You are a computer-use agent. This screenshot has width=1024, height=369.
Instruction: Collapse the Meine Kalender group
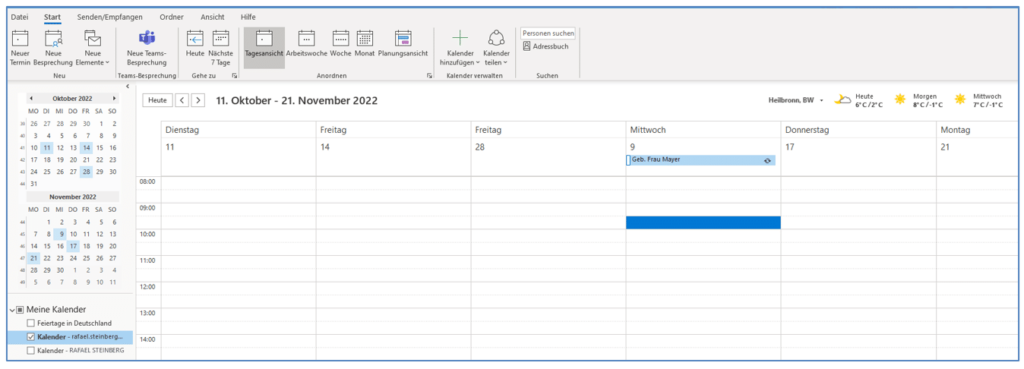(12, 310)
